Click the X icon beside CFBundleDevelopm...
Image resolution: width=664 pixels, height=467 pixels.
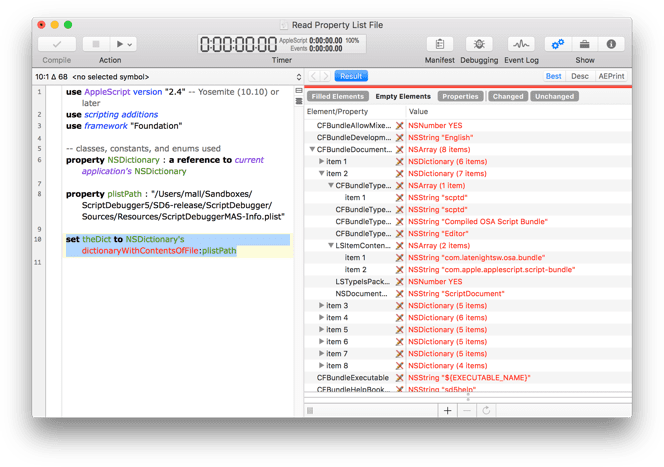click(x=399, y=138)
